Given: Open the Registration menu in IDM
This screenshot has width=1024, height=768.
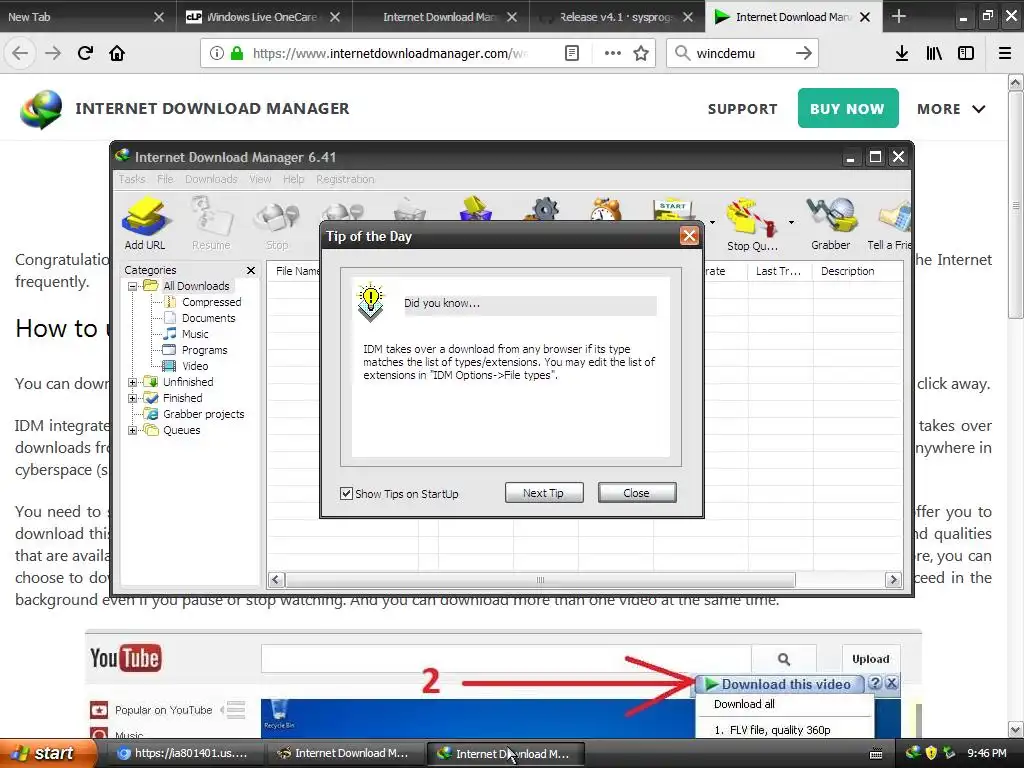Looking at the screenshot, I should [345, 179].
